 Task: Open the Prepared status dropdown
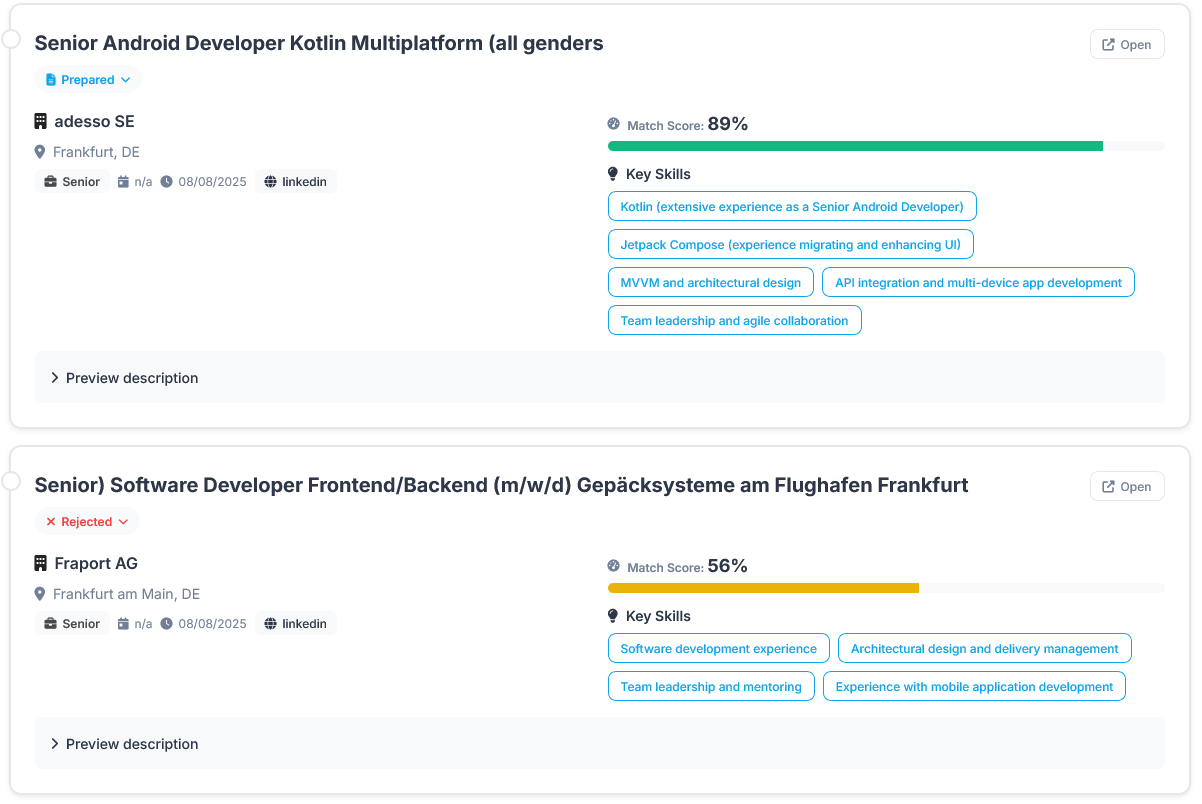[88, 80]
